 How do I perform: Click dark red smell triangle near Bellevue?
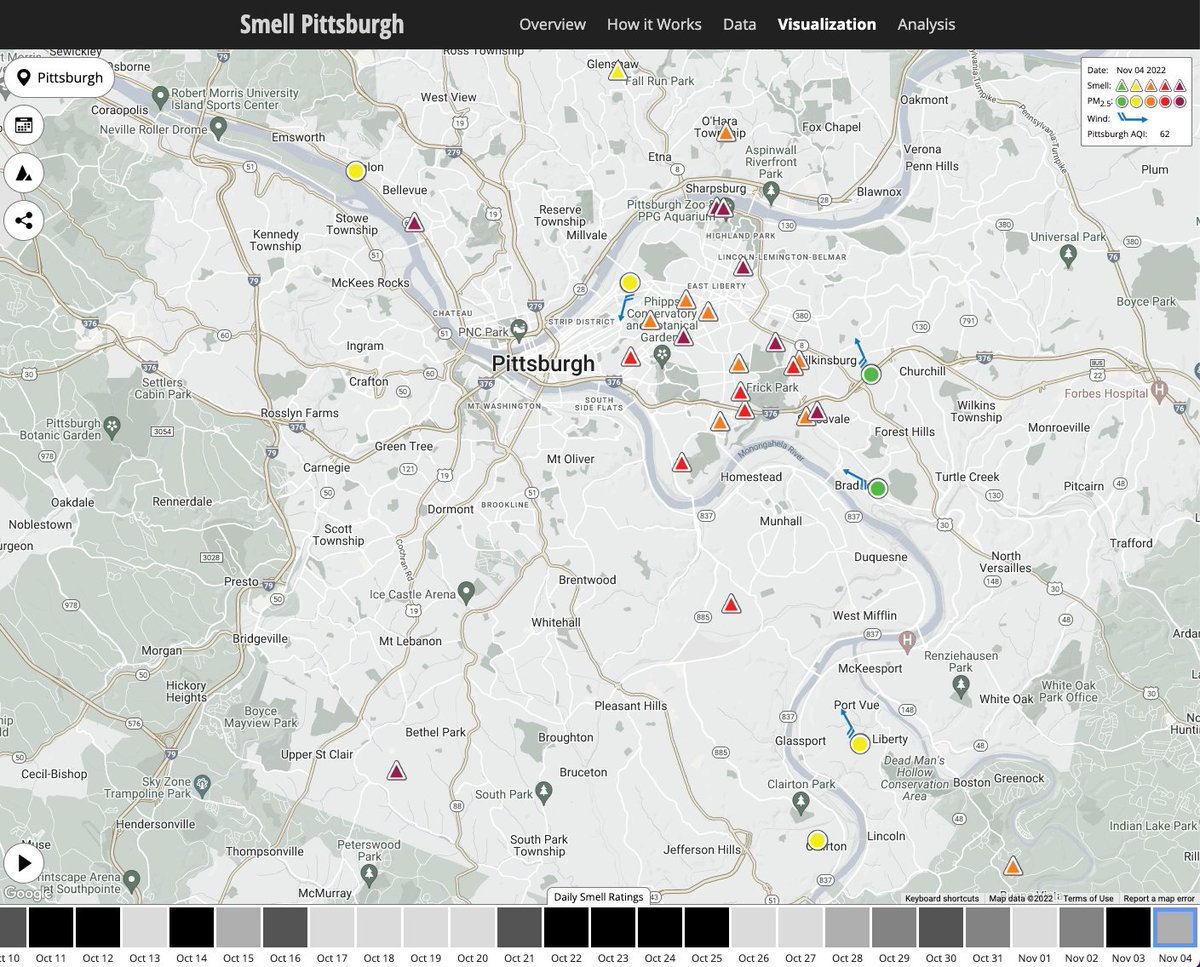pos(414,223)
